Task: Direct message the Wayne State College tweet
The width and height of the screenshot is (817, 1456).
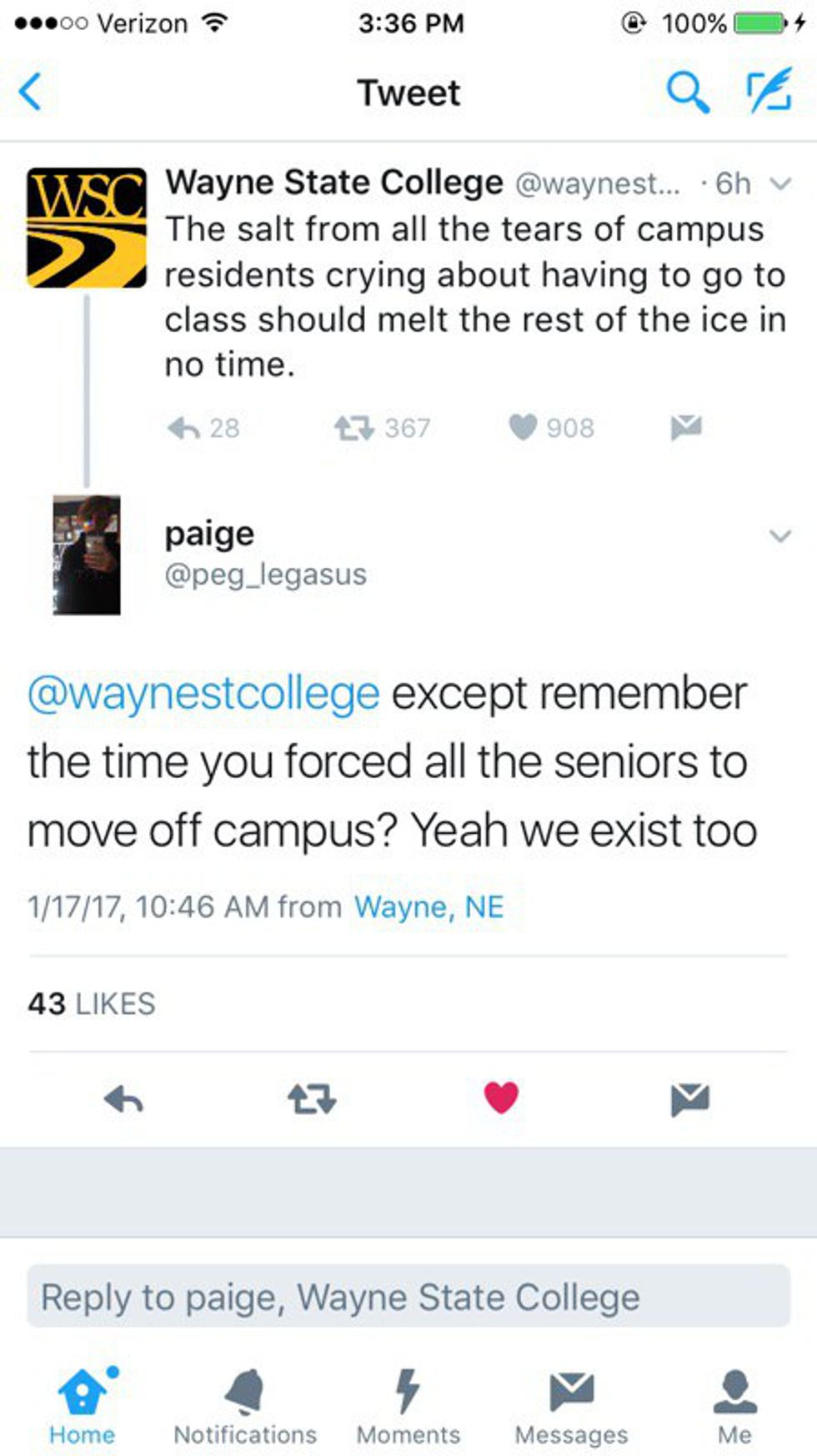Action: click(x=686, y=427)
